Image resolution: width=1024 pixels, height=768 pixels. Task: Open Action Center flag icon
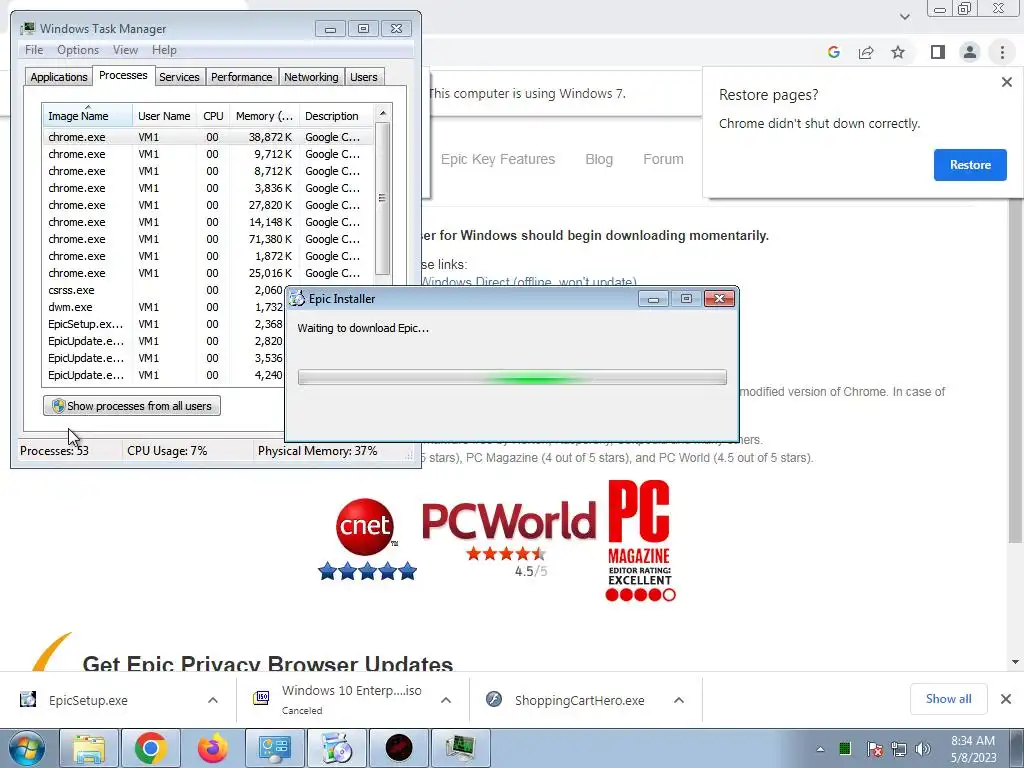tap(874, 749)
